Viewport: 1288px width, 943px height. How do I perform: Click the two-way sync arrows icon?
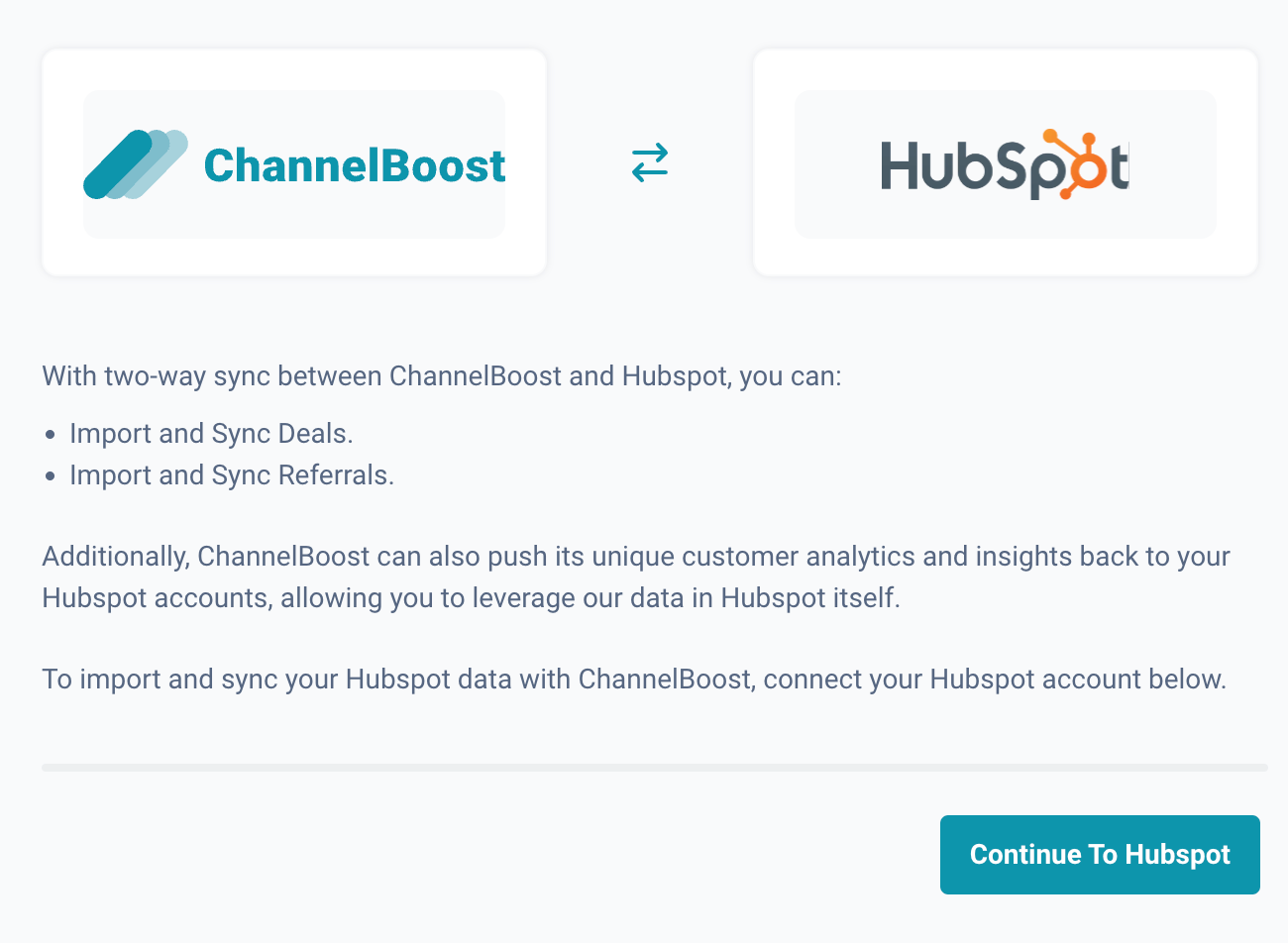coord(650,162)
